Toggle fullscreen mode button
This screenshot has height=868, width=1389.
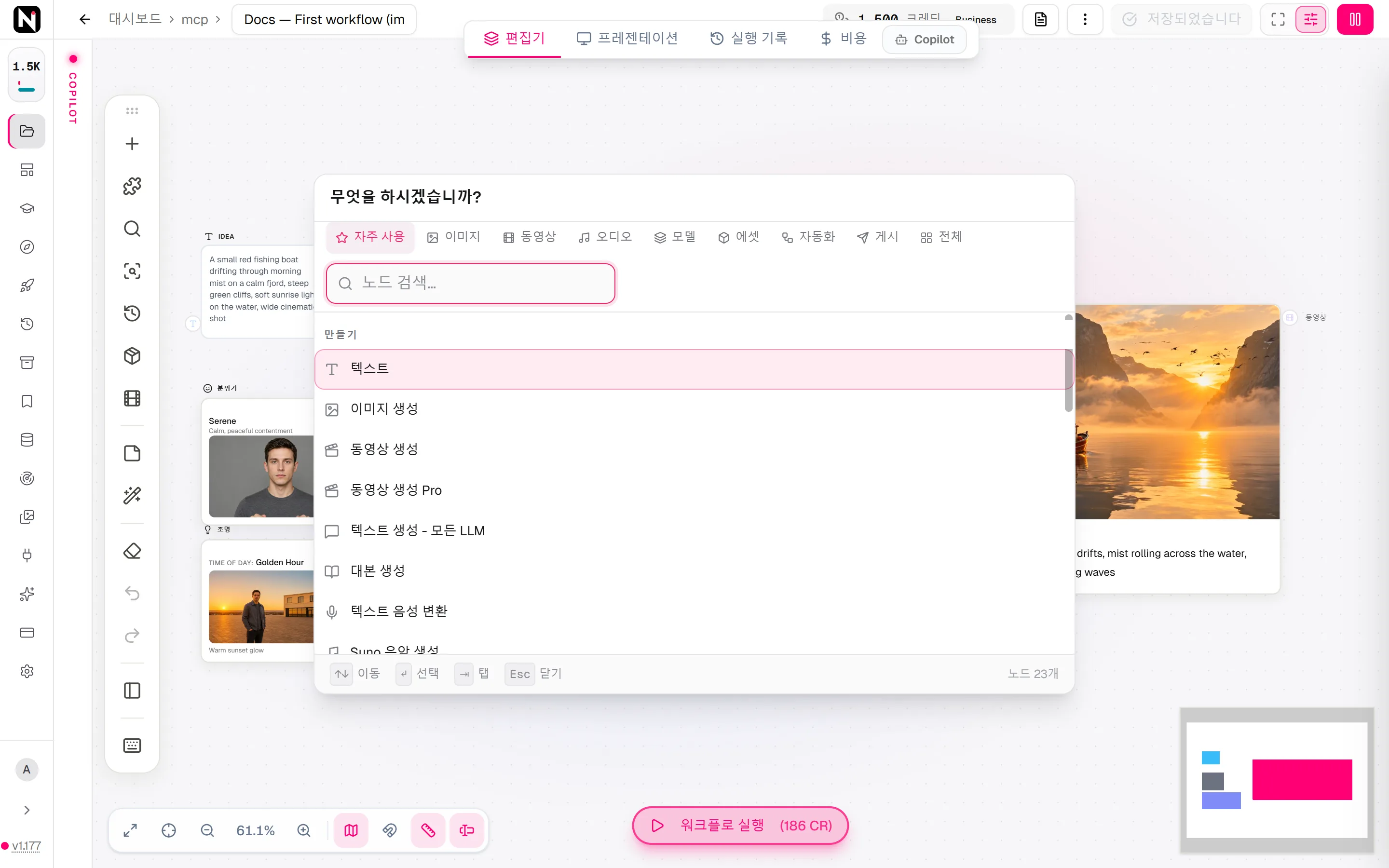click(x=1278, y=19)
